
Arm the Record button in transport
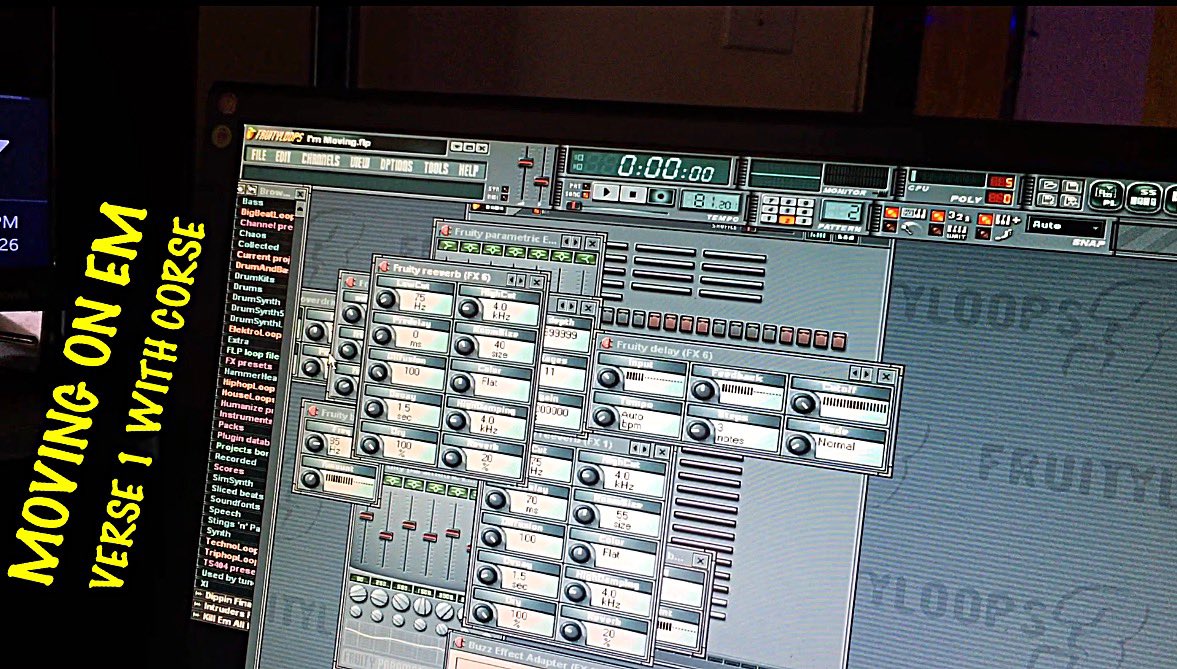point(661,196)
